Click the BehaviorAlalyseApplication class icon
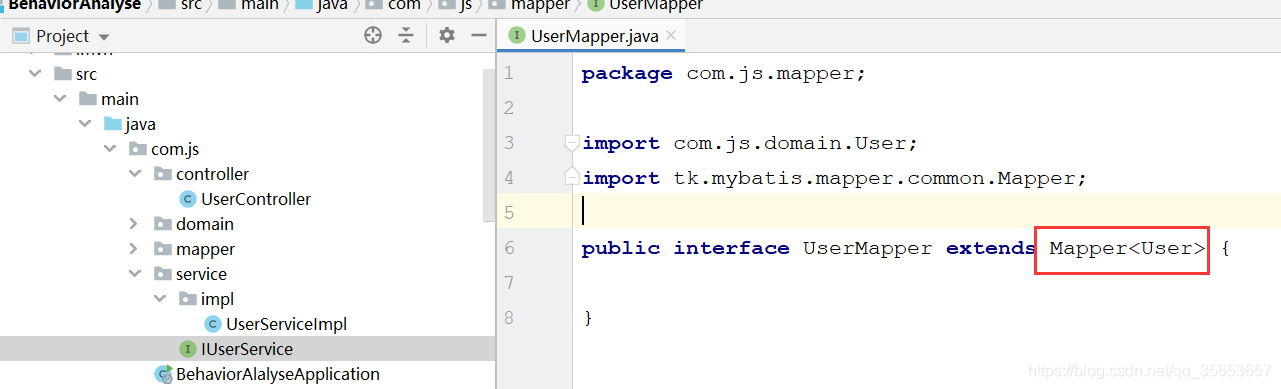Image resolution: width=1281 pixels, height=389 pixels. tap(163, 374)
